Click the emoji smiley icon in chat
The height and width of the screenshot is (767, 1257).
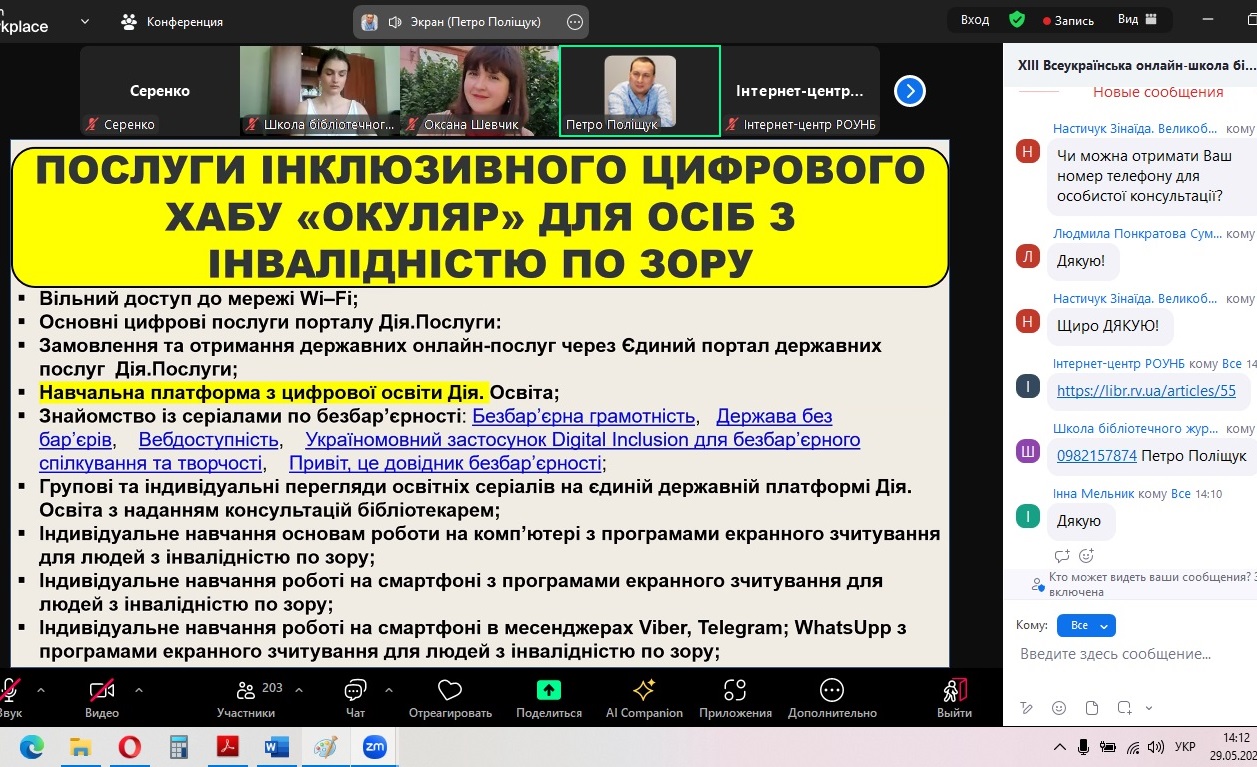pyautogui.click(x=1059, y=708)
